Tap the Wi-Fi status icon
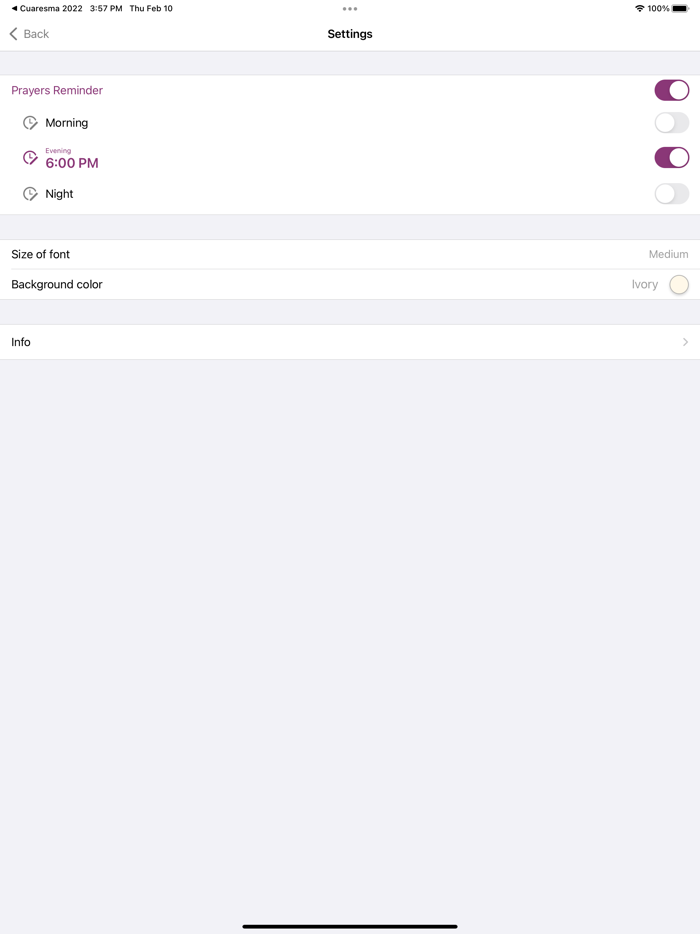The width and height of the screenshot is (700, 934). tap(639, 9)
